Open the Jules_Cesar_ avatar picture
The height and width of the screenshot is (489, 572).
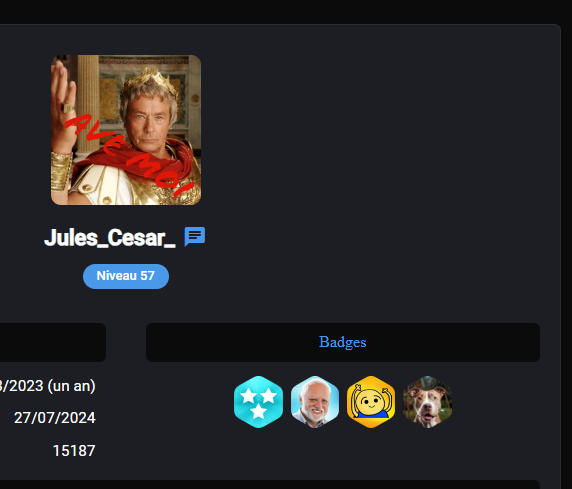click(126, 130)
